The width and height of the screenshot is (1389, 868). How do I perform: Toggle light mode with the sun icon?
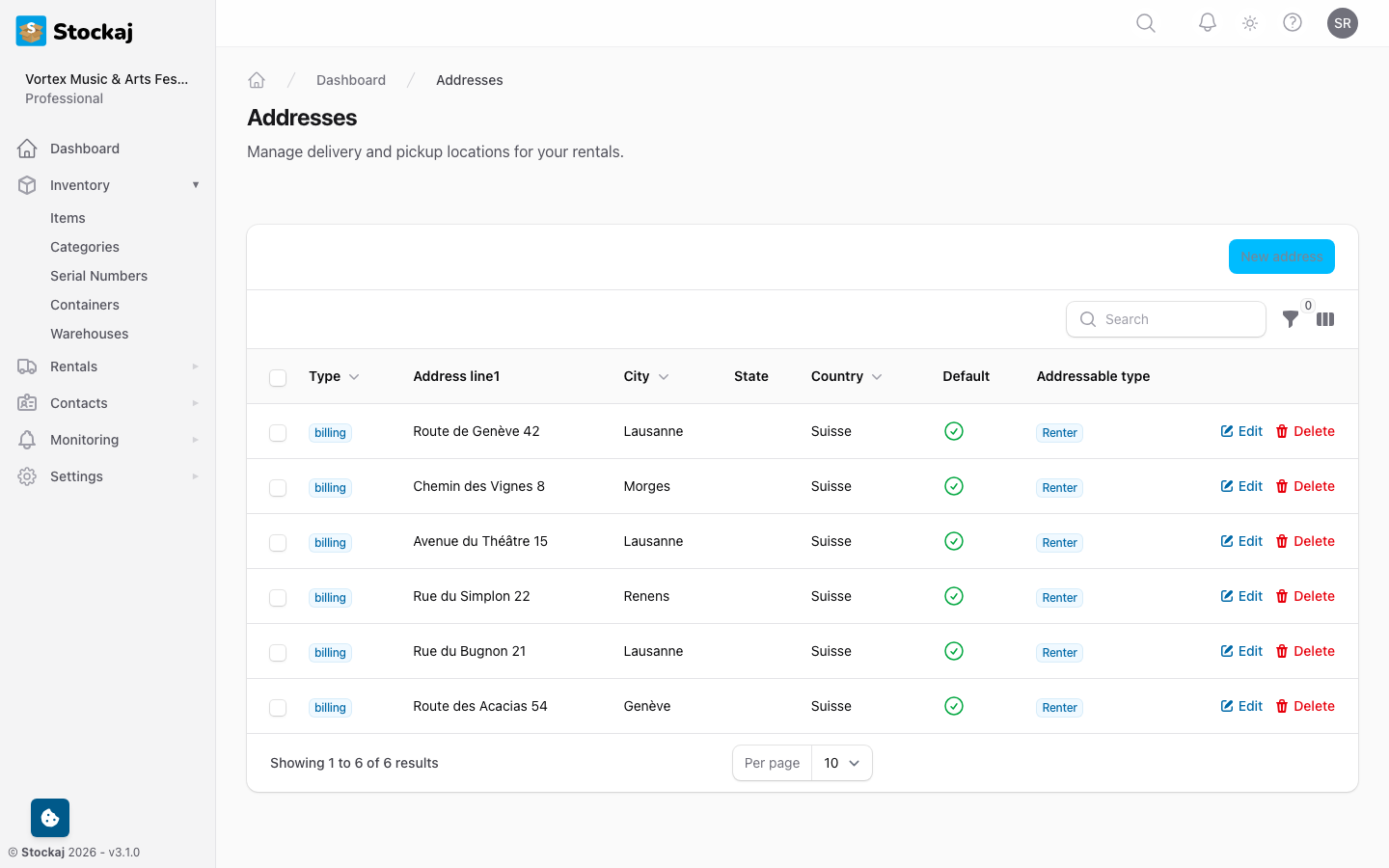click(1249, 22)
